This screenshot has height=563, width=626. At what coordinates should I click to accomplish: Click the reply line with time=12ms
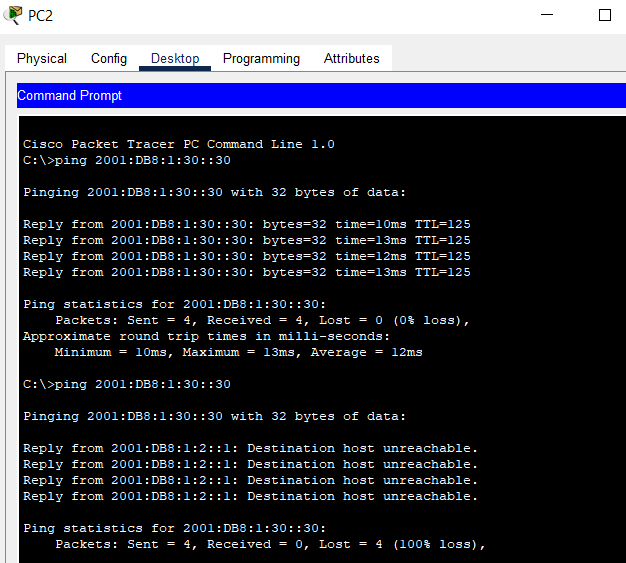247,256
